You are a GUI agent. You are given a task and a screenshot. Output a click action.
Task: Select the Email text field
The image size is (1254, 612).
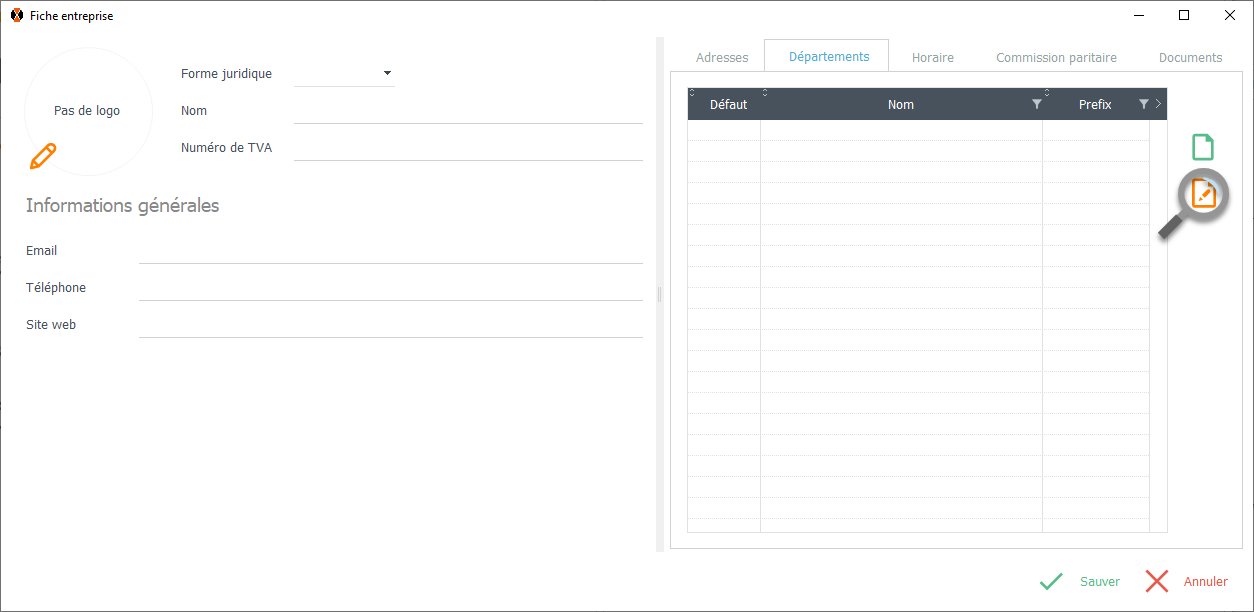coord(390,251)
